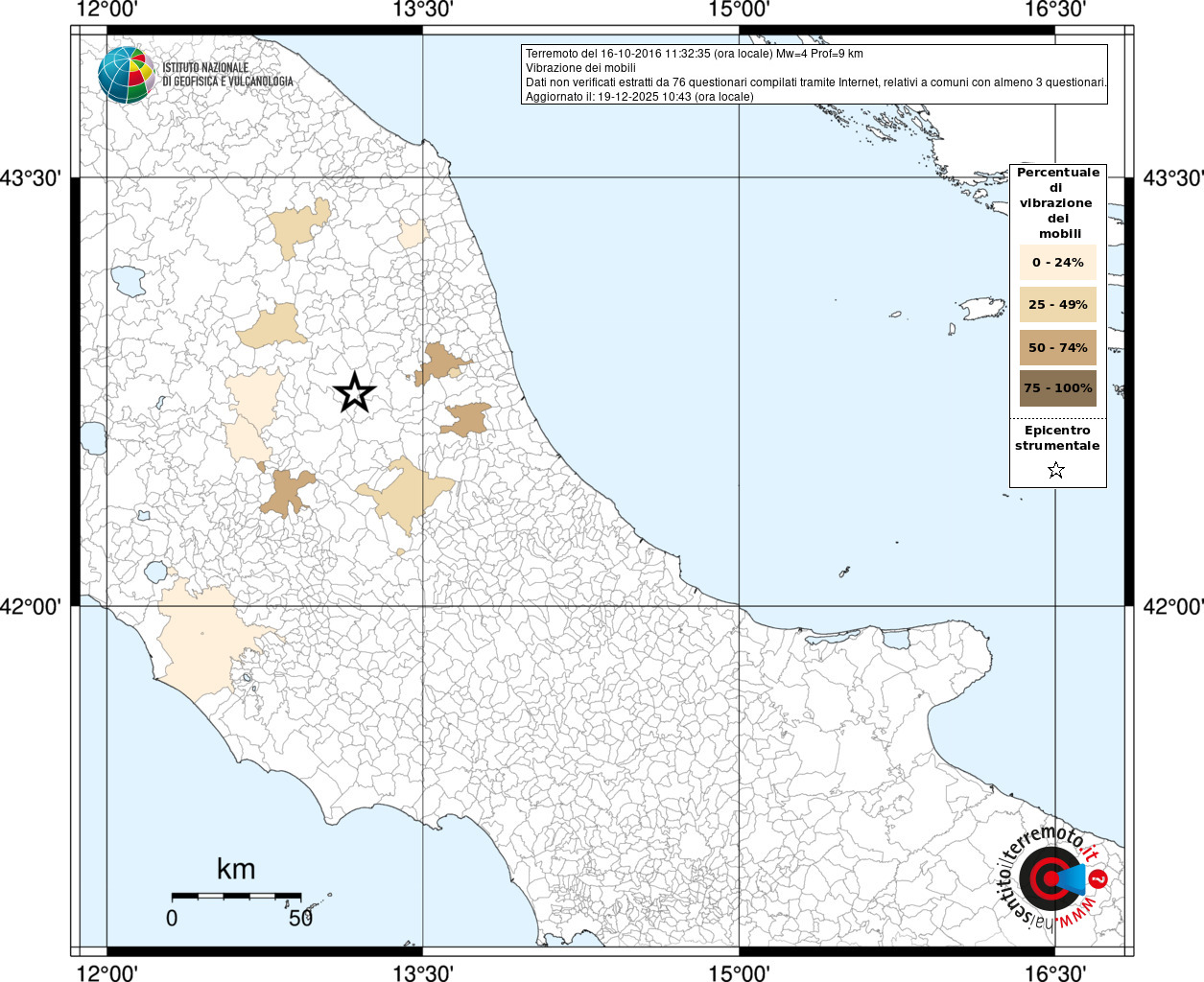Click the Istituto Nazionale di Geofisica text
Screen dimensions: 1204x982
[227, 75]
